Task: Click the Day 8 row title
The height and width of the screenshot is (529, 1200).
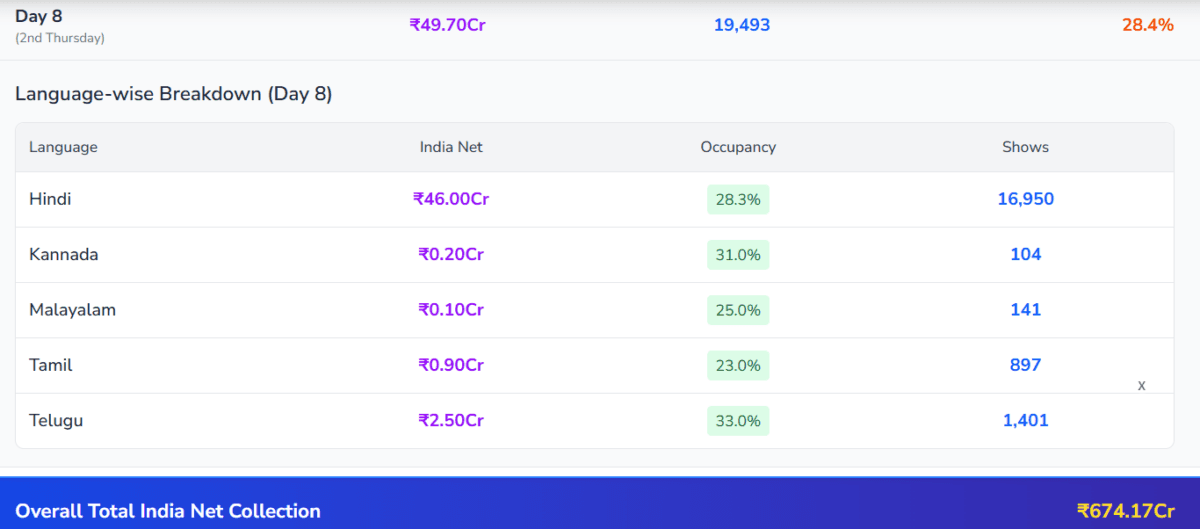Action: [38, 16]
